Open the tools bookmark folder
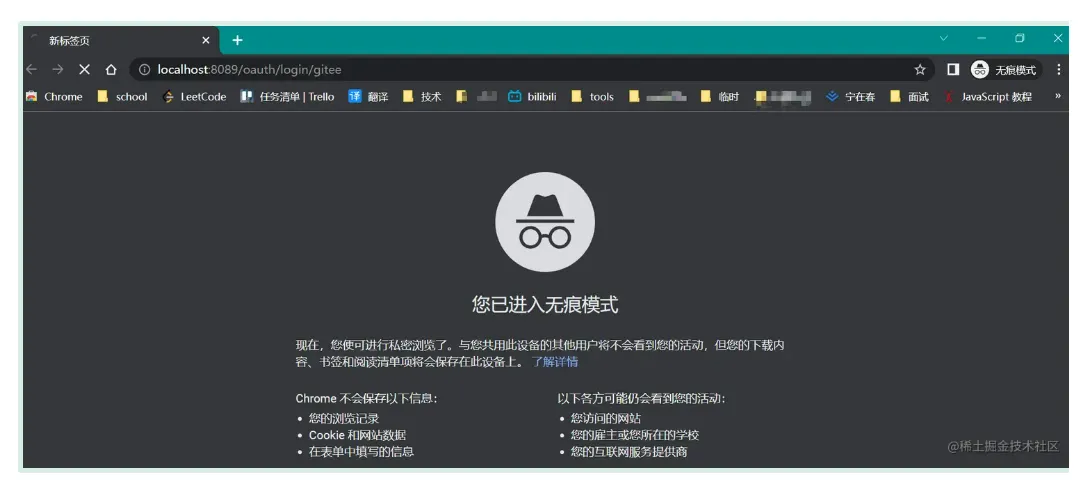This screenshot has height=482, width=1085. [x=592, y=97]
